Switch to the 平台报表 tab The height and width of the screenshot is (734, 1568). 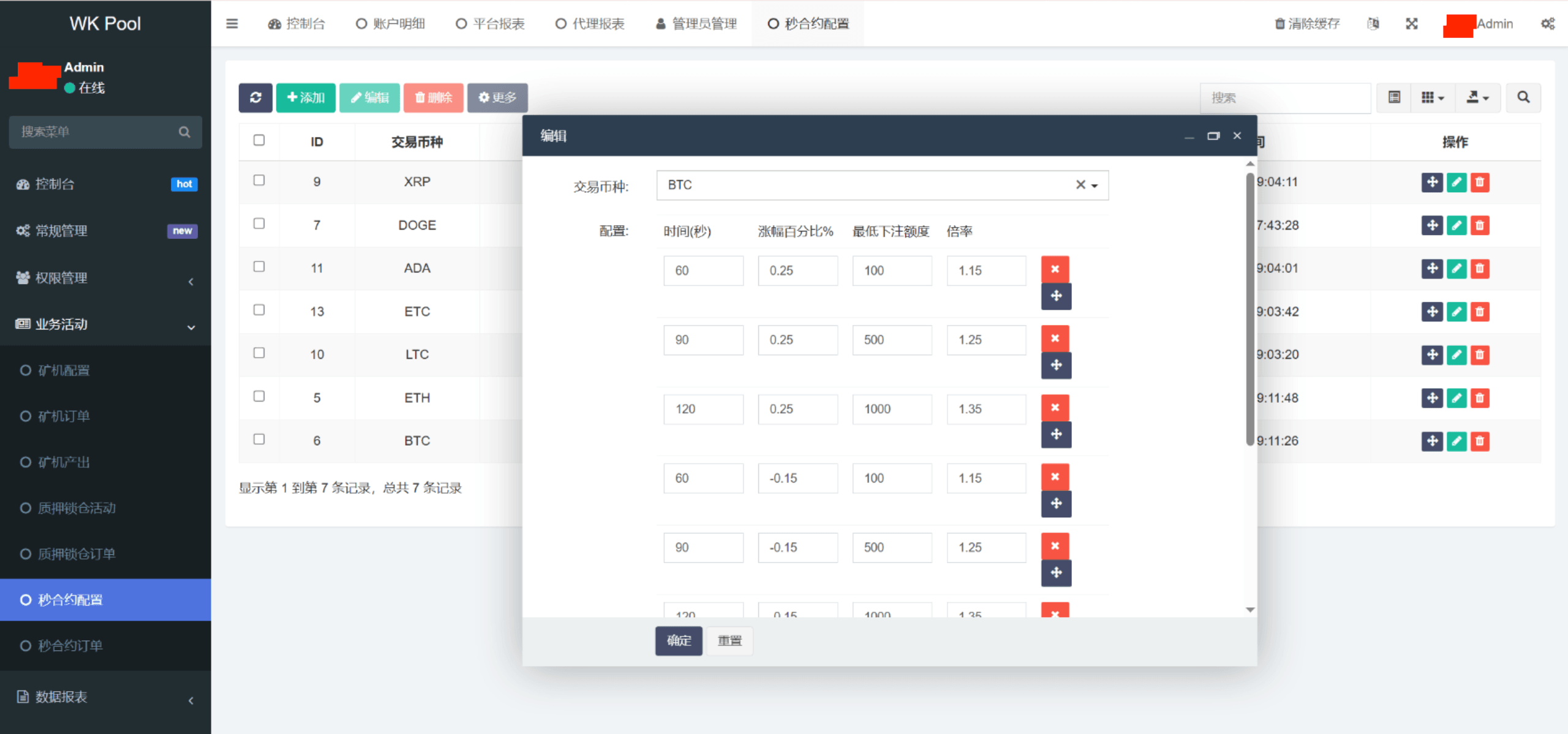(x=491, y=24)
